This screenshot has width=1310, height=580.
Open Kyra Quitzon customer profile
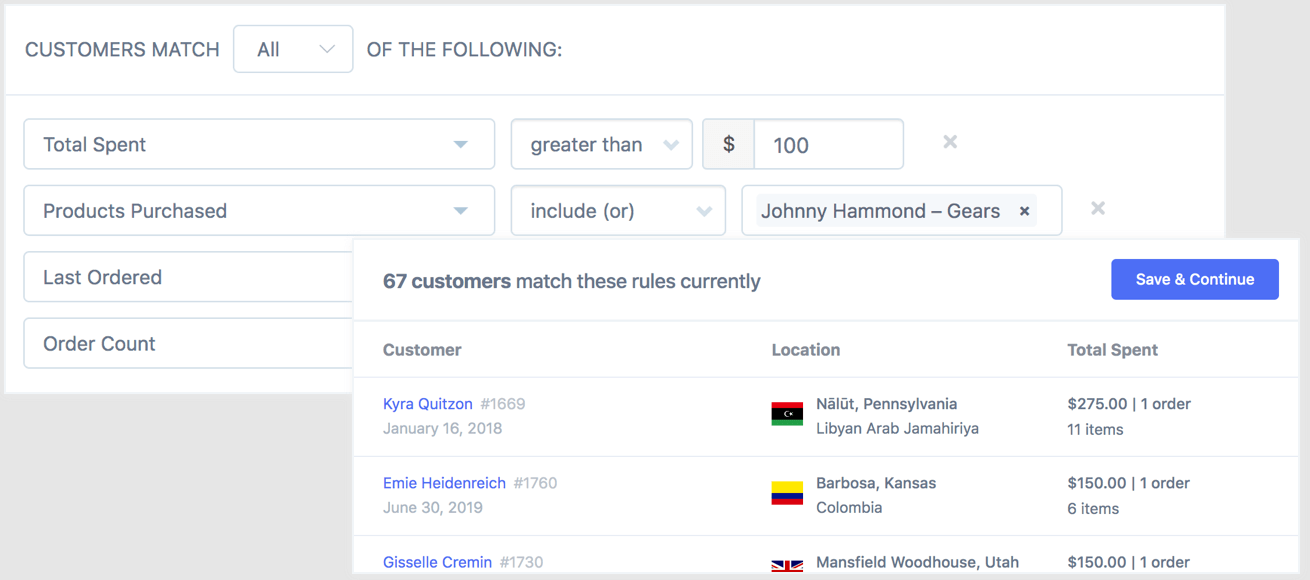tap(427, 404)
